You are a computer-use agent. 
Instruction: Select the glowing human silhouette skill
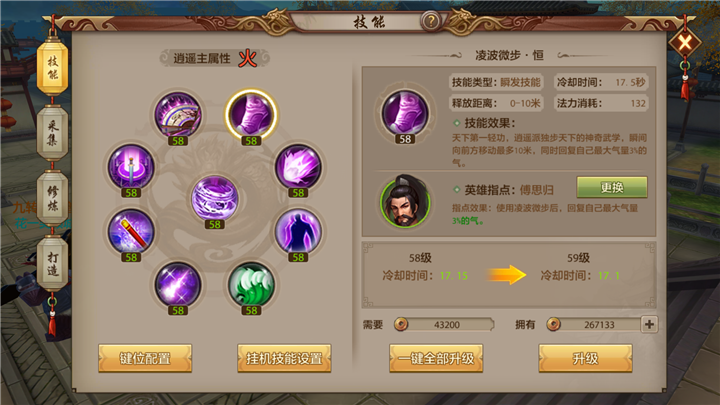tap(298, 231)
